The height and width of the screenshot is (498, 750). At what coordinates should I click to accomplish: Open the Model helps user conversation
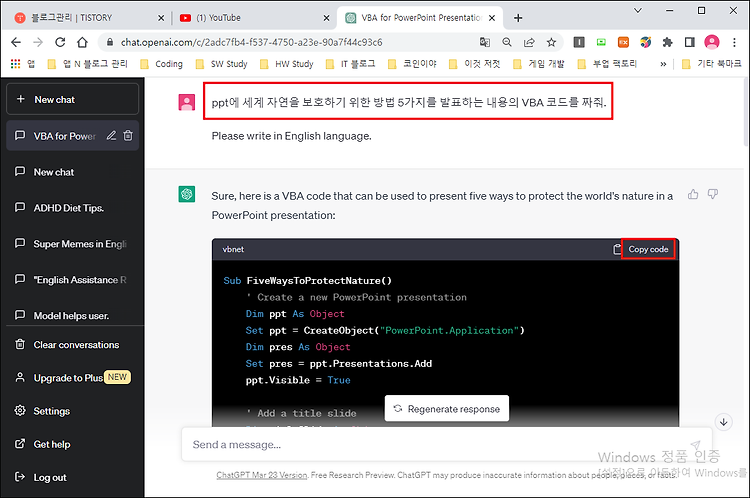click(x=73, y=316)
